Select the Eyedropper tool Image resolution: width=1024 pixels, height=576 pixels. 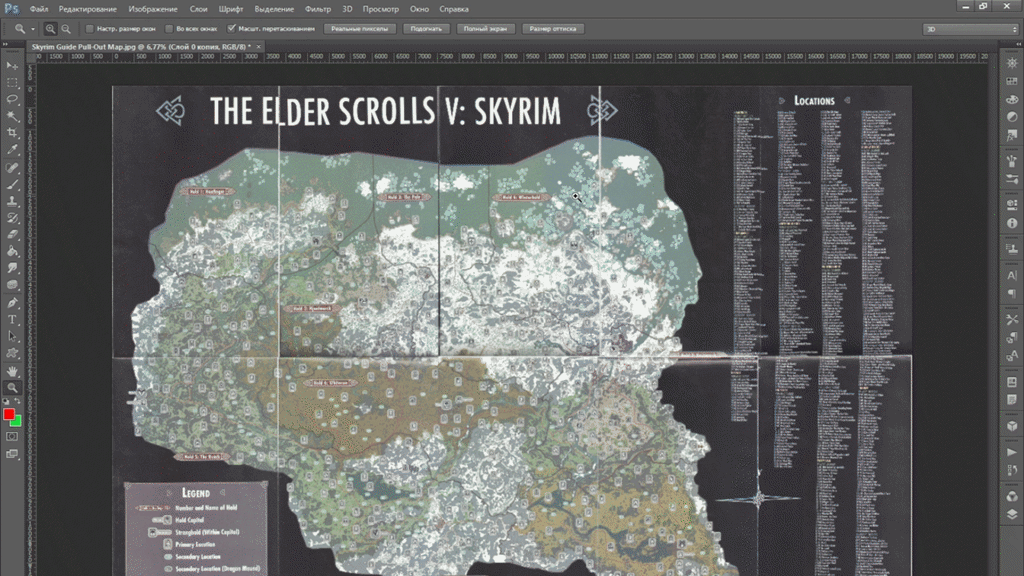(x=12, y=150)
